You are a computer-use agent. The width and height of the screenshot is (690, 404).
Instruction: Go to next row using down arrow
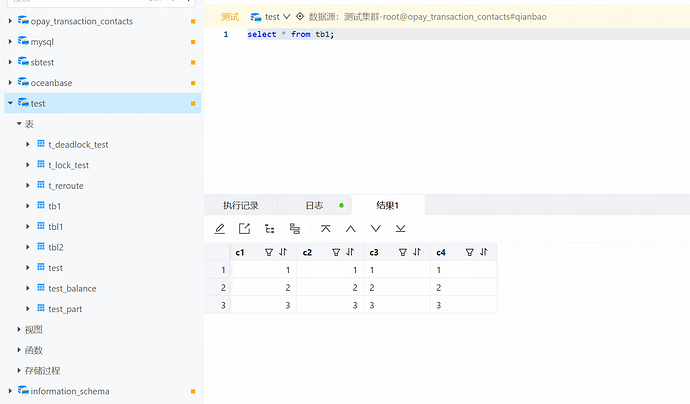(375, 229)
